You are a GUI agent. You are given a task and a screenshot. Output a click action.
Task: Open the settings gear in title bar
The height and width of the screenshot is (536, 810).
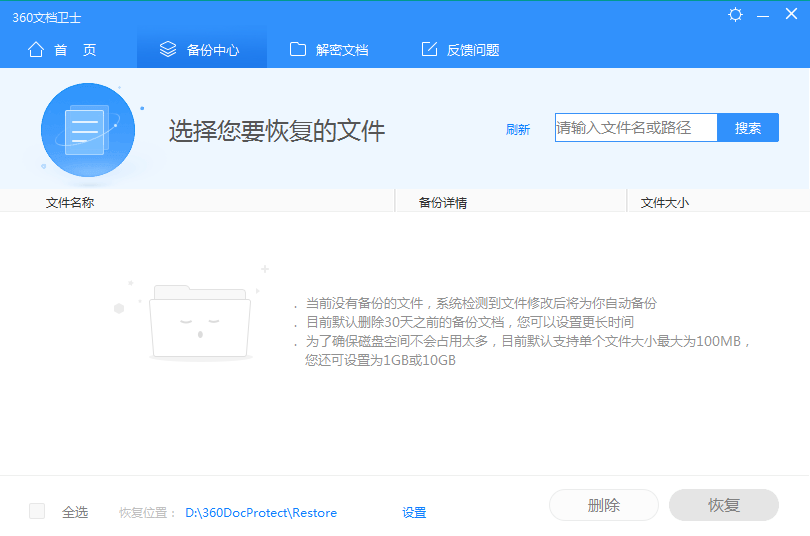pyautogui.click(x=736, y=14)
